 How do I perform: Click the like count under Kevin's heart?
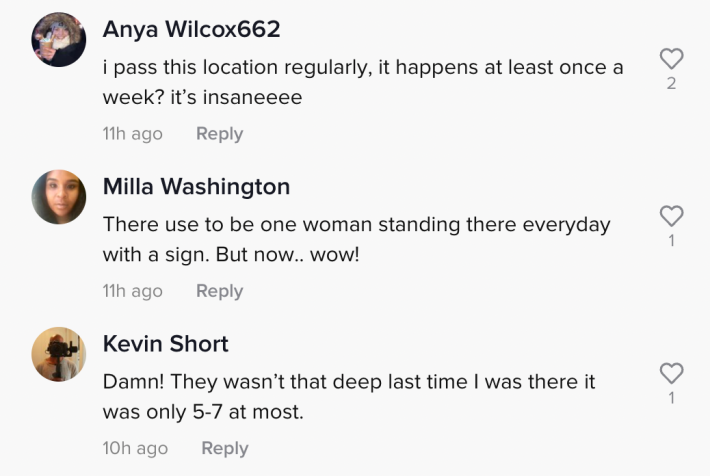[x=672, y=398]
